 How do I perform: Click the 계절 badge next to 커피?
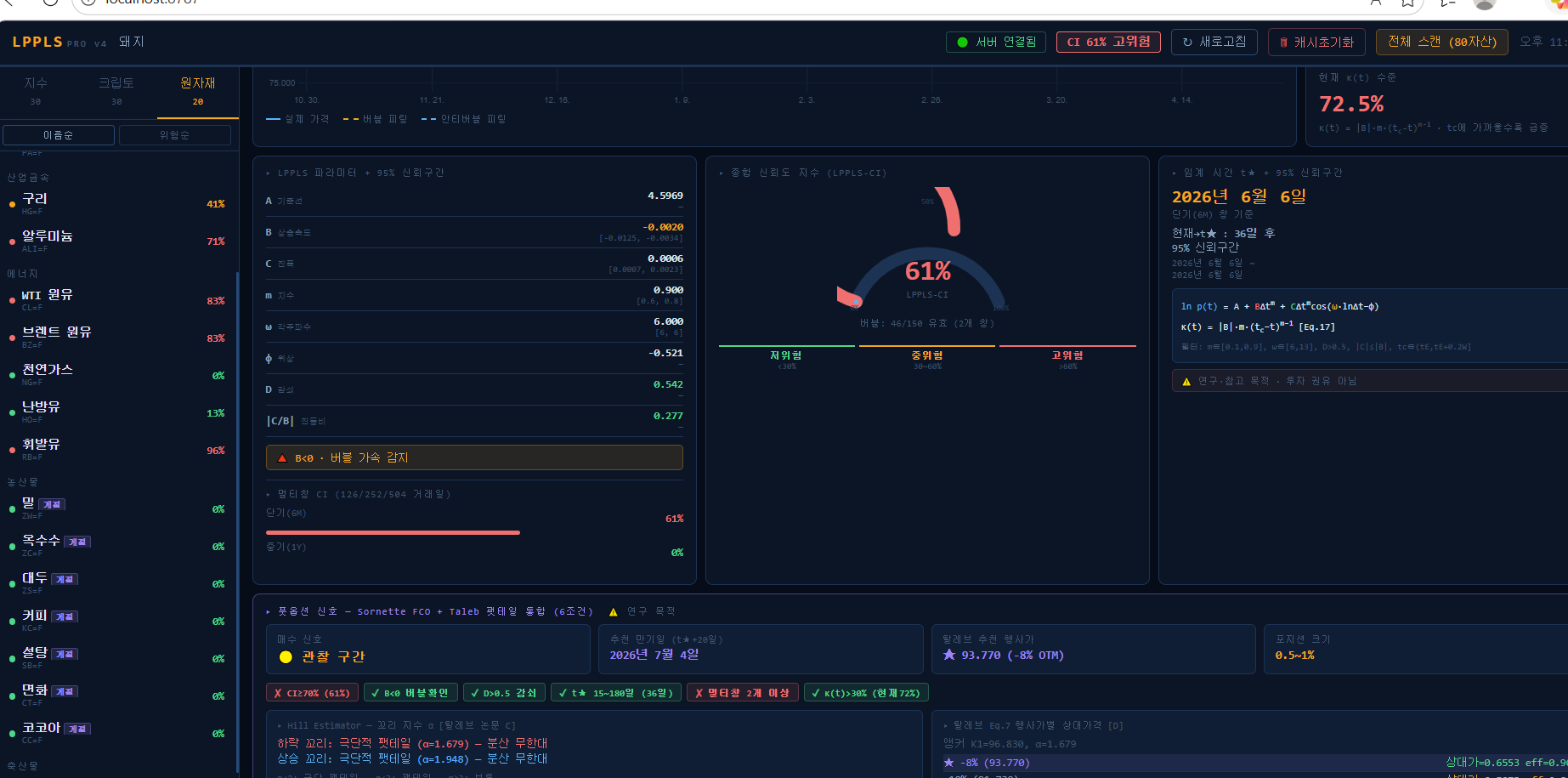(65, 616)
